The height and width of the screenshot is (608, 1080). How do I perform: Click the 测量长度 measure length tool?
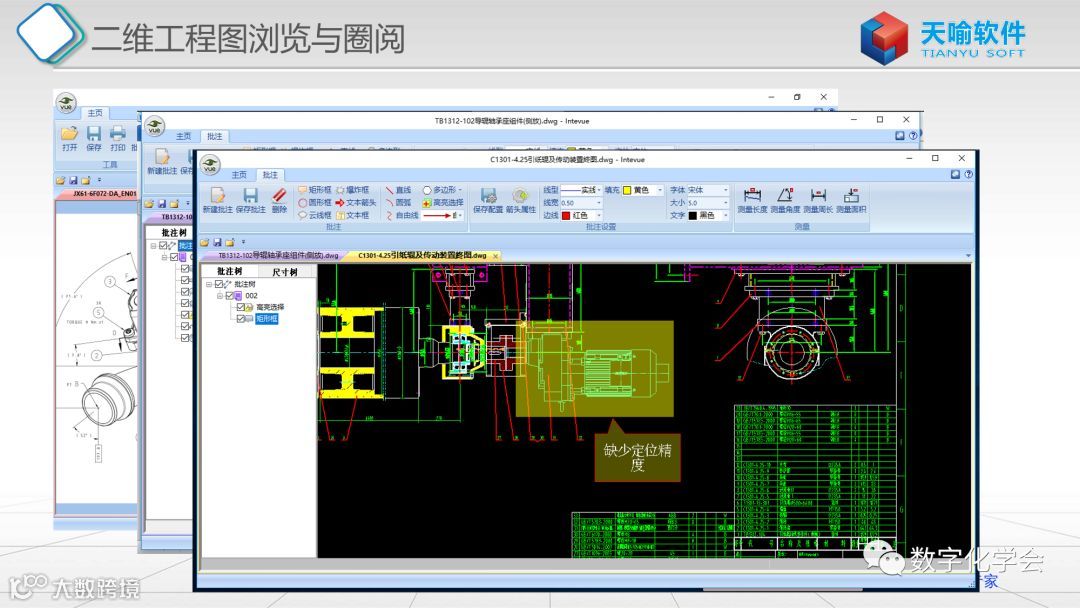pos(752,200)
